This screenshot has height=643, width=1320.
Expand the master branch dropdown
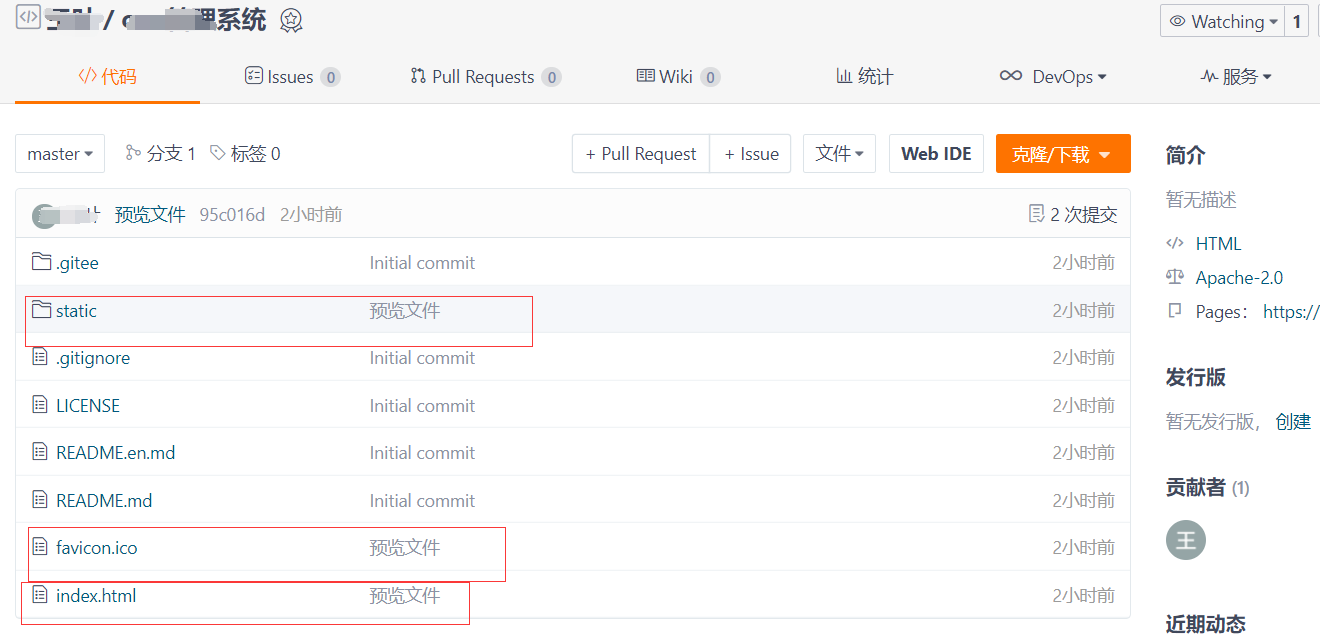[x=59, y=153]
